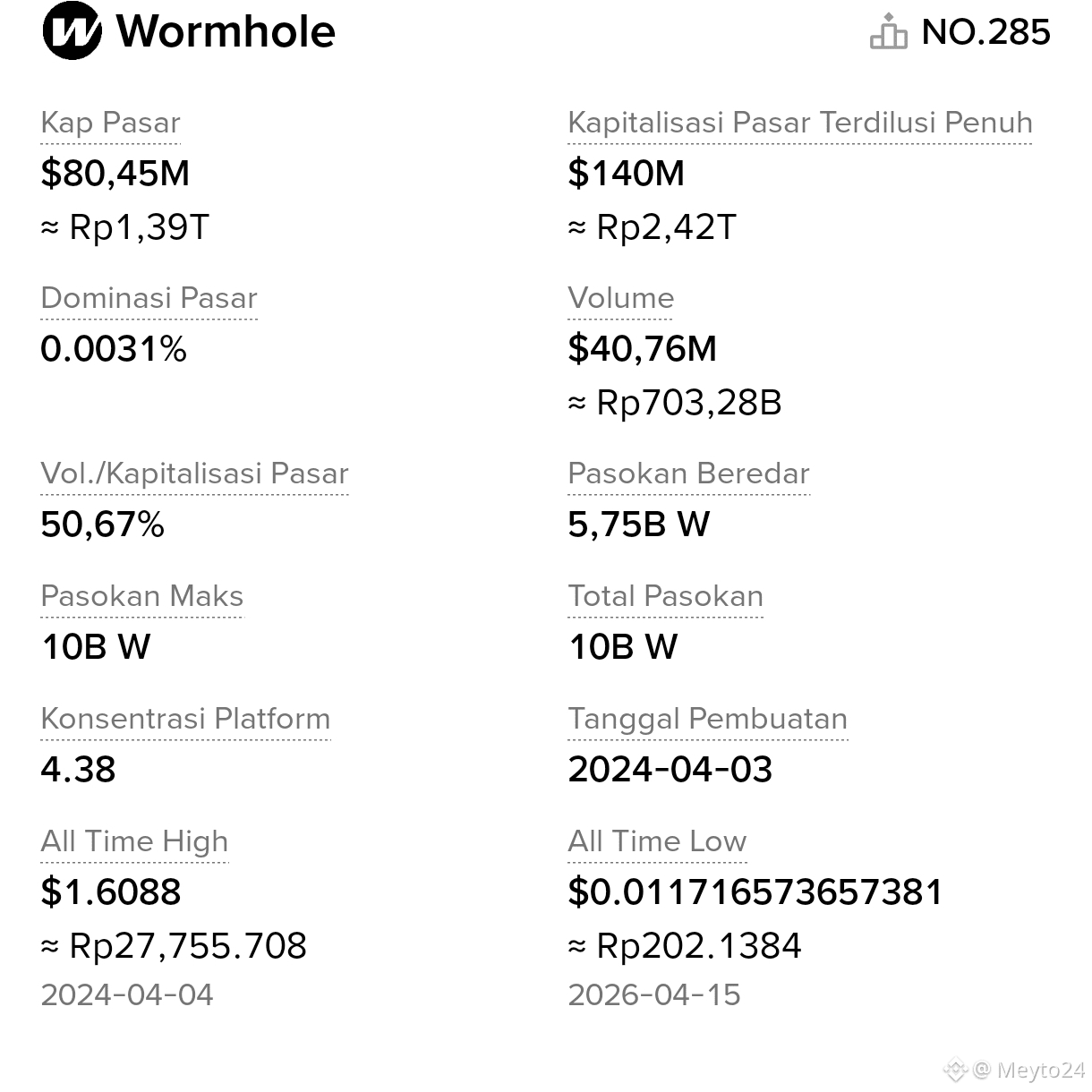Tap the Tanggal Pembuatan label
1092x1092 pixels.
pyautogui.click(x=708, y=719)
